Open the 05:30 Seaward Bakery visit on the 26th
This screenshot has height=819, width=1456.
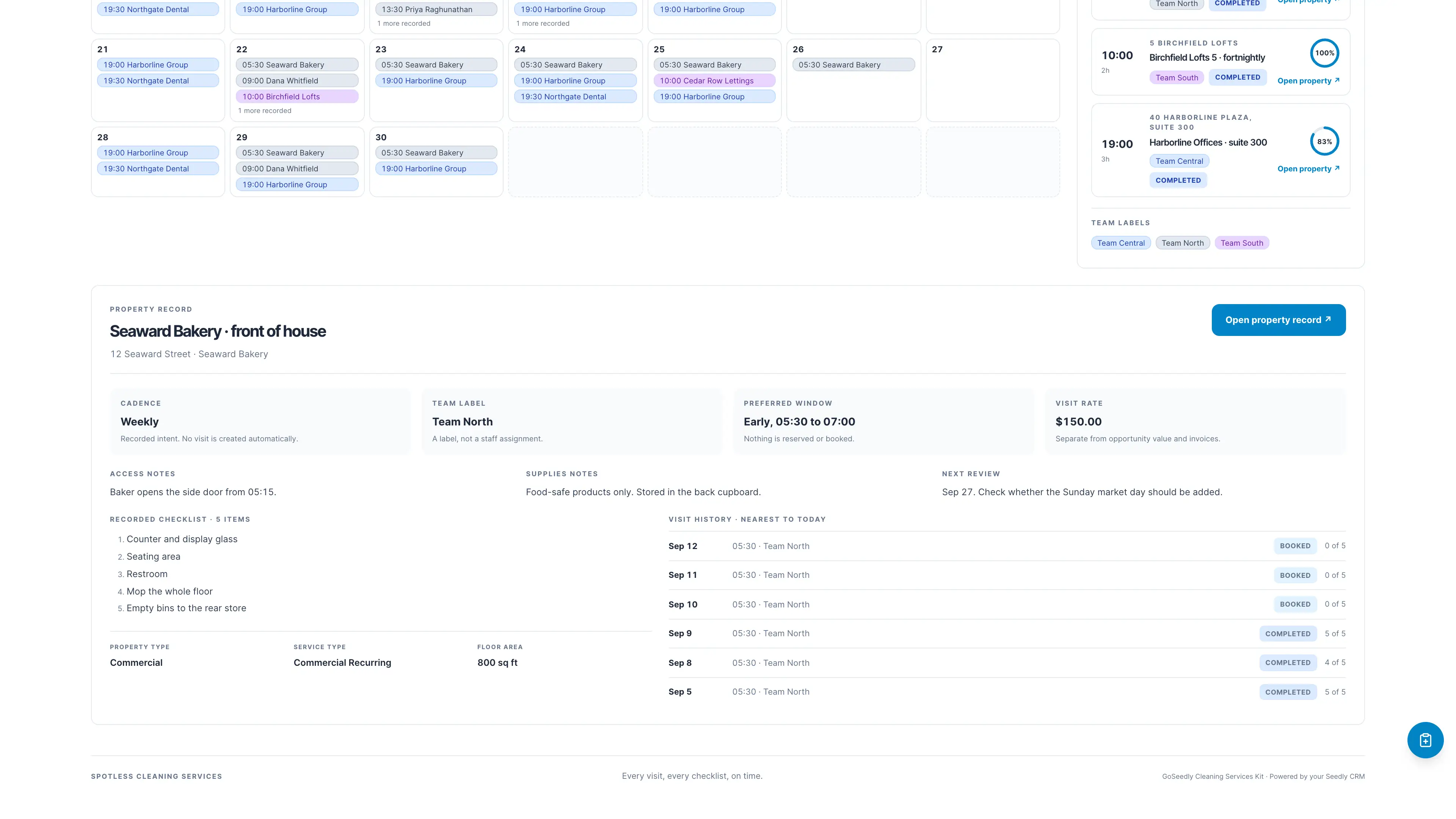click(x=854, y=65)
